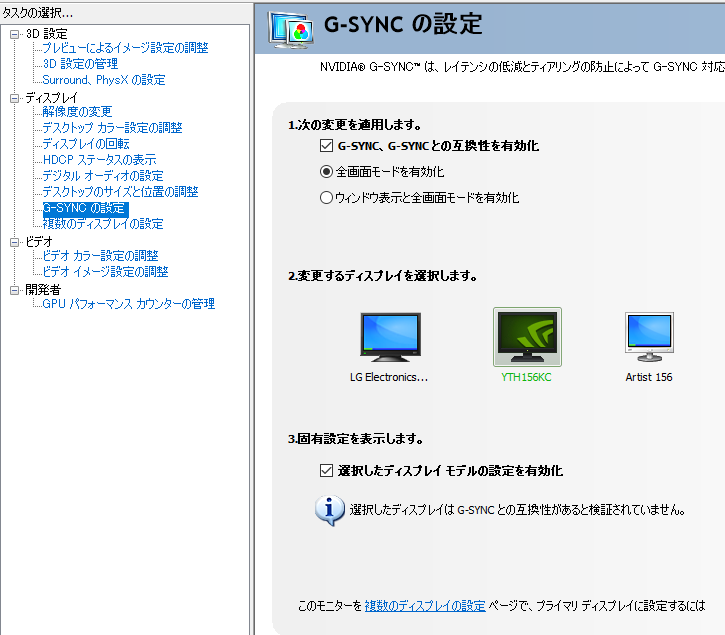The height and width of the screenshot is (635, 725).
Task: Open ビデオ カラー設定の調整 page
Action: point(100,256)
